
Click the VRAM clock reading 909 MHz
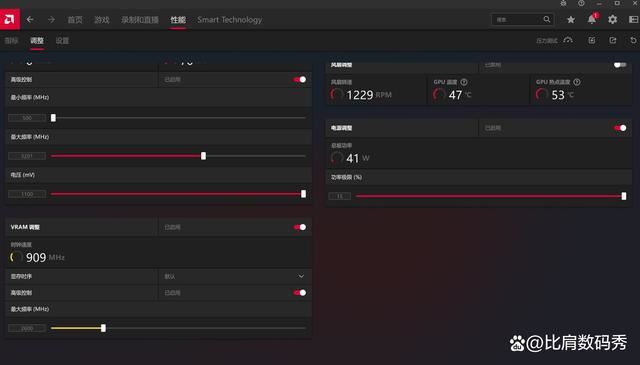tap(45, 257)
